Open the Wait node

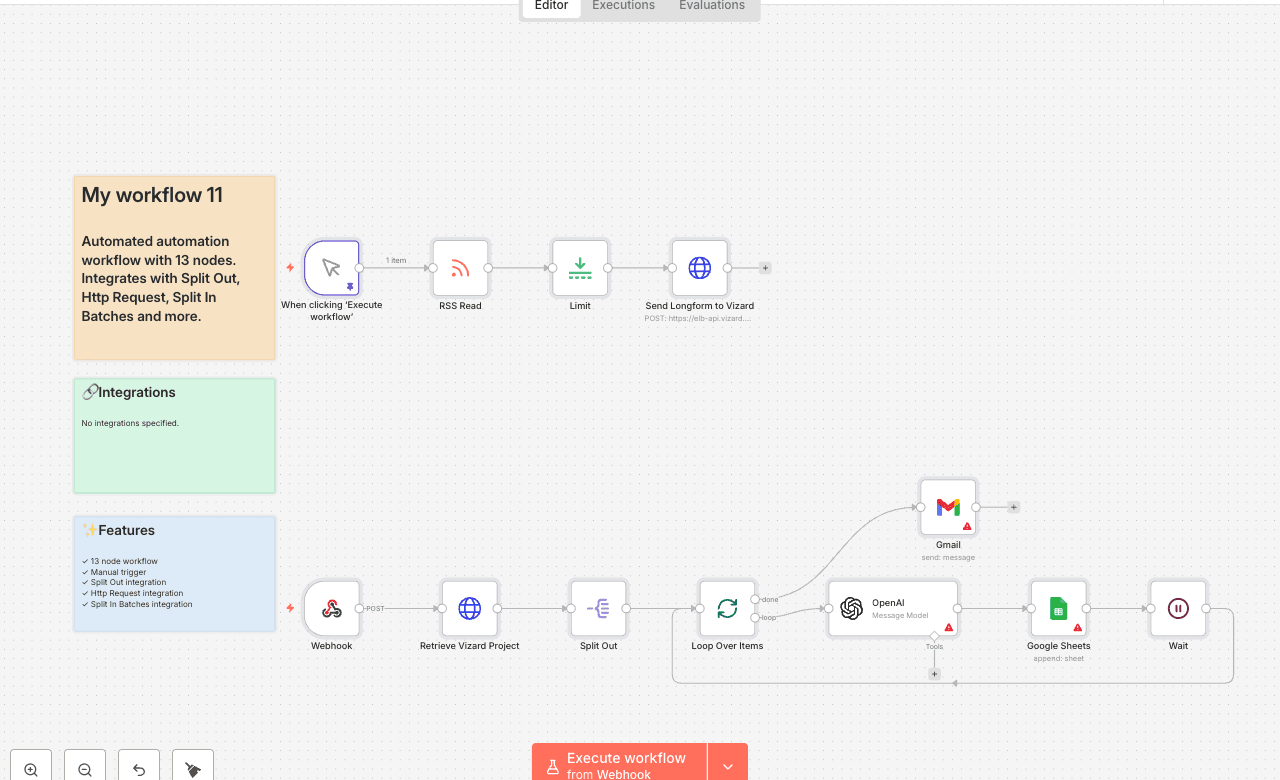click(x=1178, y=608)
